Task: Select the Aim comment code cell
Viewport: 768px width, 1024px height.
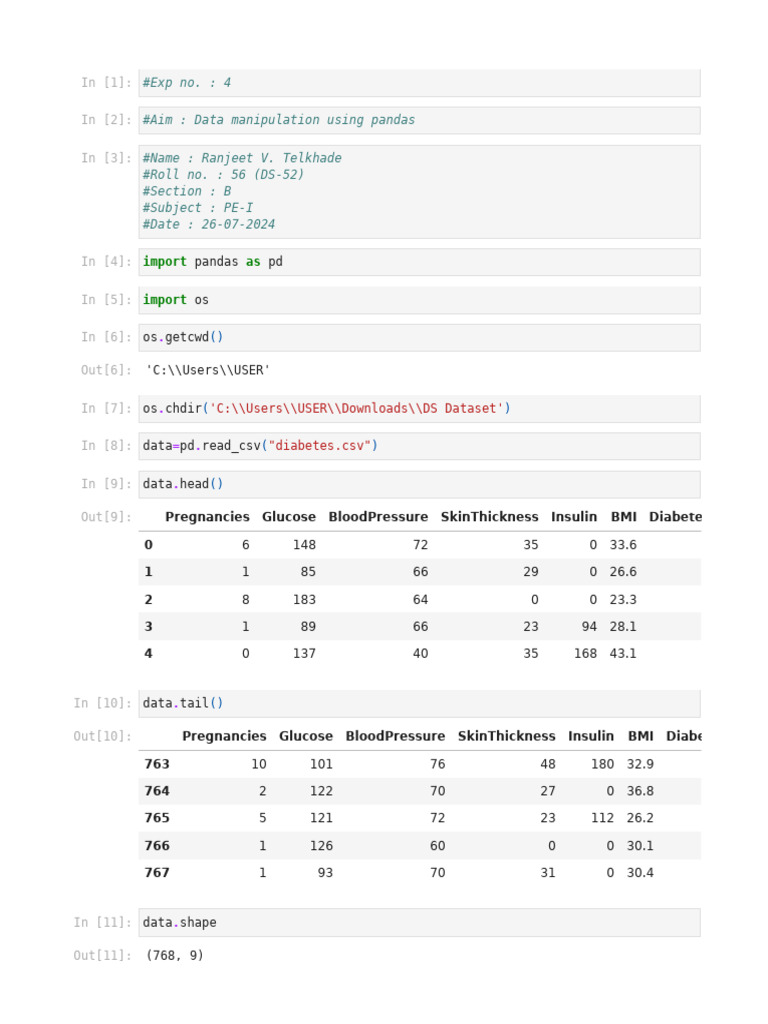Action: click(419, 120)
